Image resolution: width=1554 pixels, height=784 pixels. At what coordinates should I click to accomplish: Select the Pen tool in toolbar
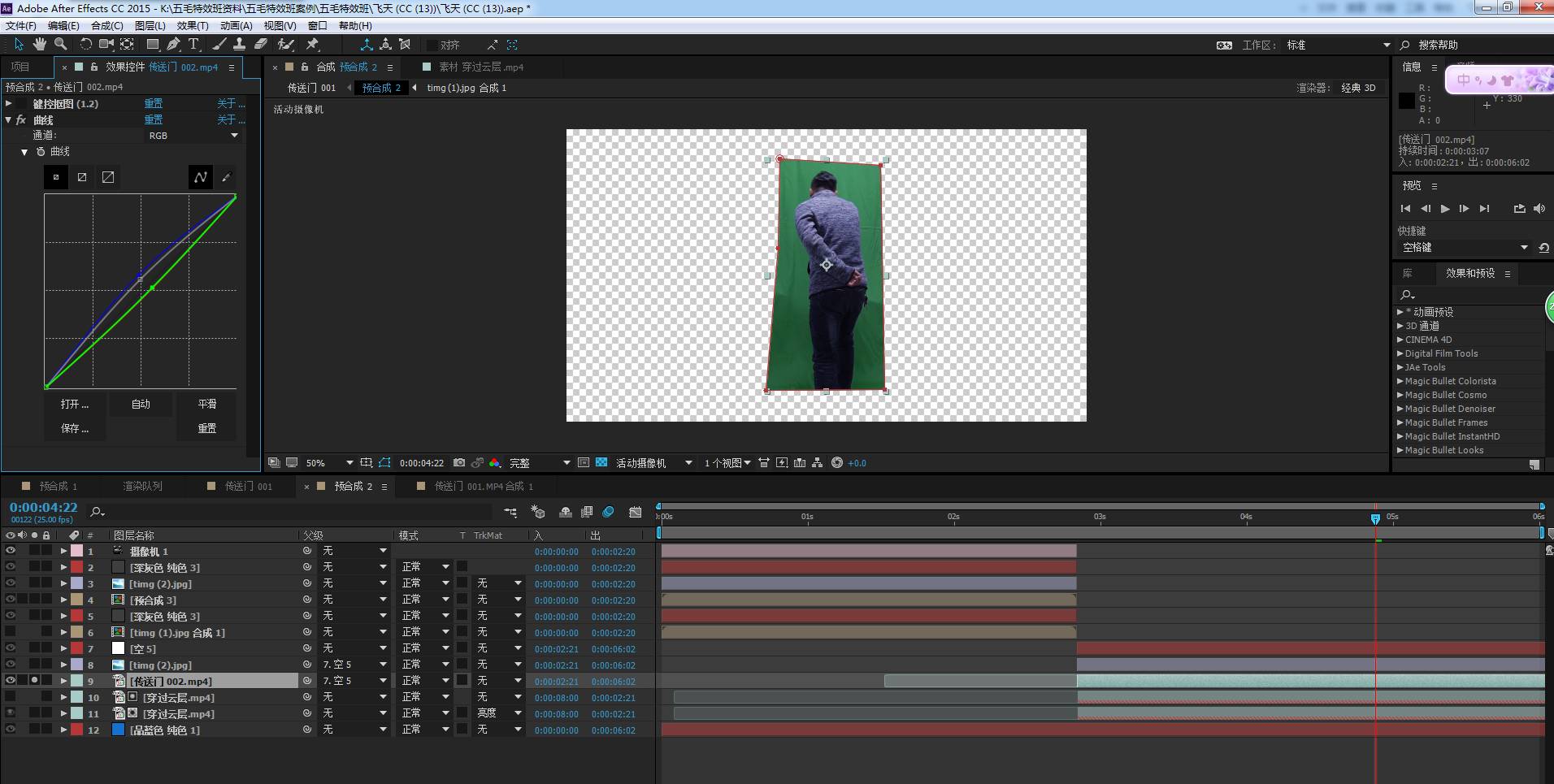[x=173, y=45]
